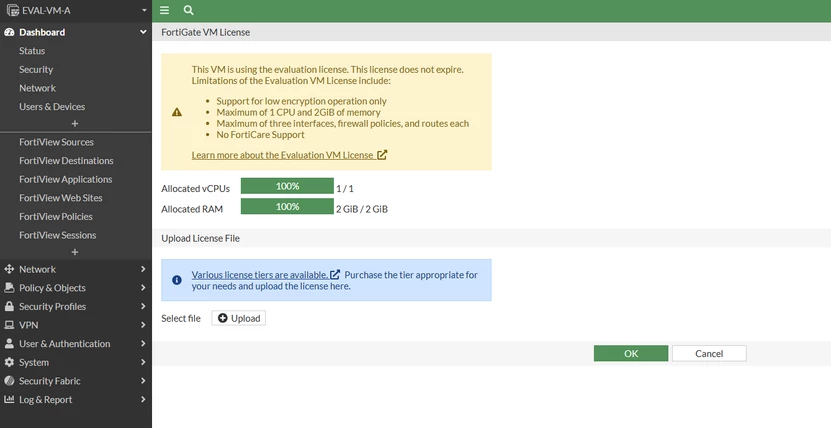Confirm with the OK button
Viewport: 831px width, 428px height.
coord(631,353)
